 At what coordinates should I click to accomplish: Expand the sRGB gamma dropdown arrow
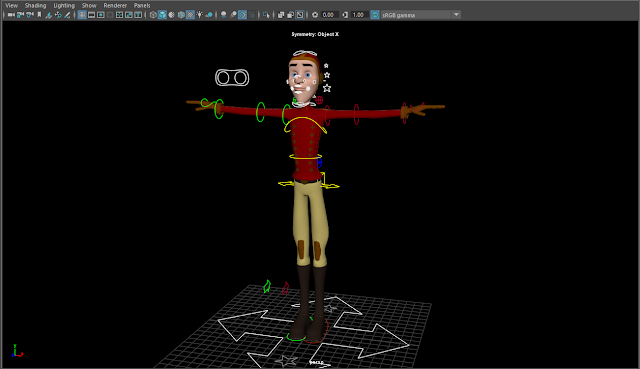pos(456,15)
